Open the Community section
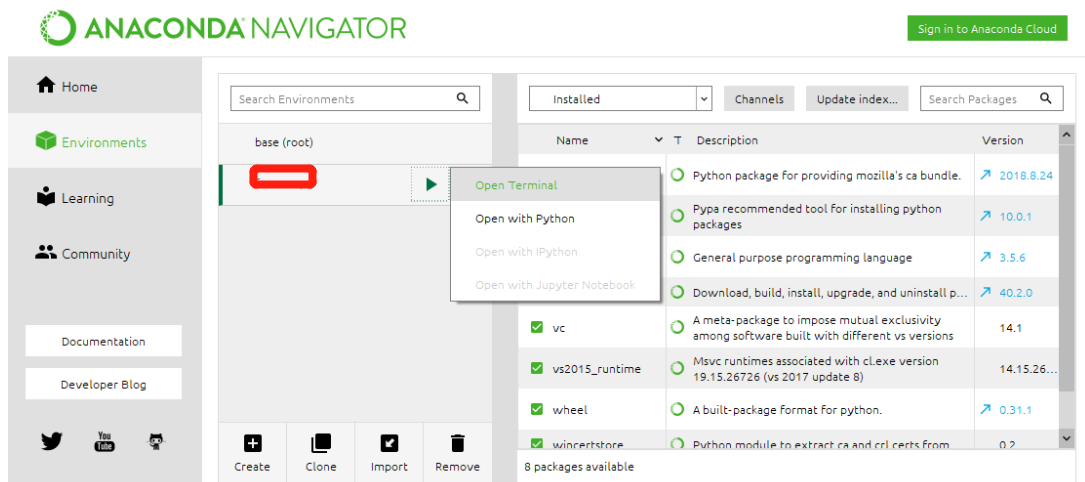This screenshot has width=1085, height=482. point(104,254)
